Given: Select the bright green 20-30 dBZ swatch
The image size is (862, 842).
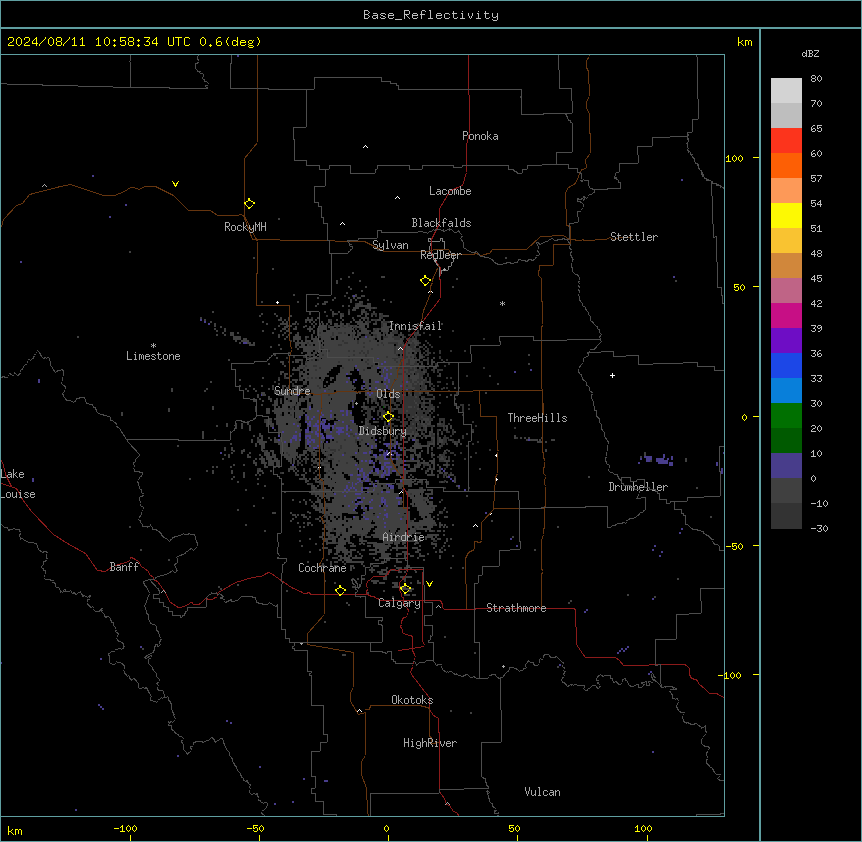Looking at the screenshot, I should (x=786, y=416).
